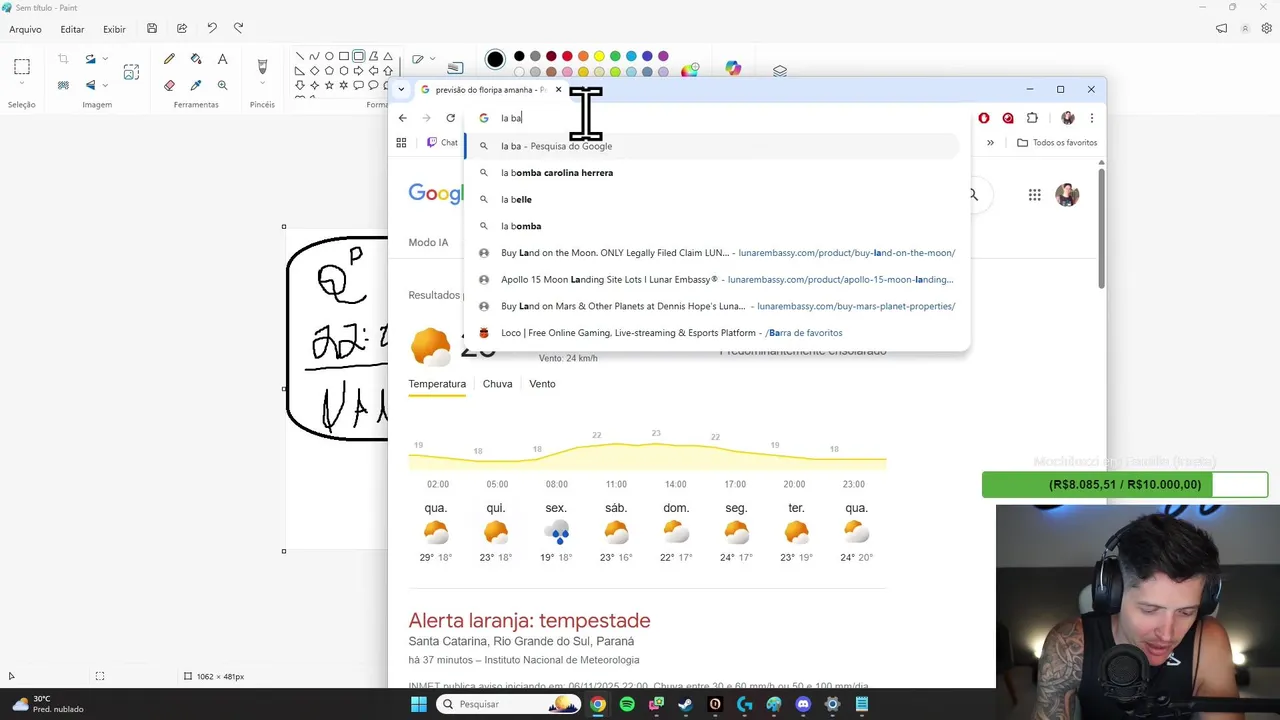Open the Arquivo menu in Paint
Screen dimensions: 1280x720
[x=25, y=29]
